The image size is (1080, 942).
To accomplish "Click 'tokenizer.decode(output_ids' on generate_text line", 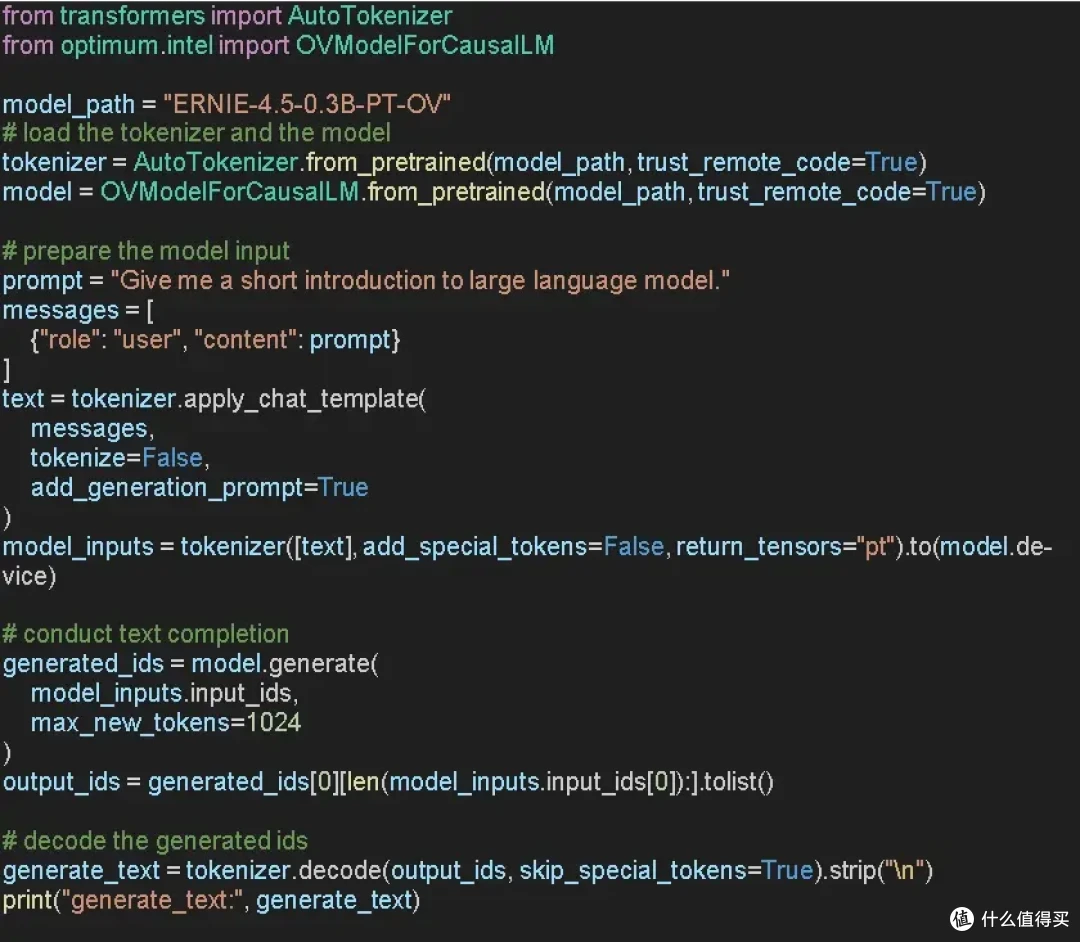I will pyautogui.click(x=346, y=871).
